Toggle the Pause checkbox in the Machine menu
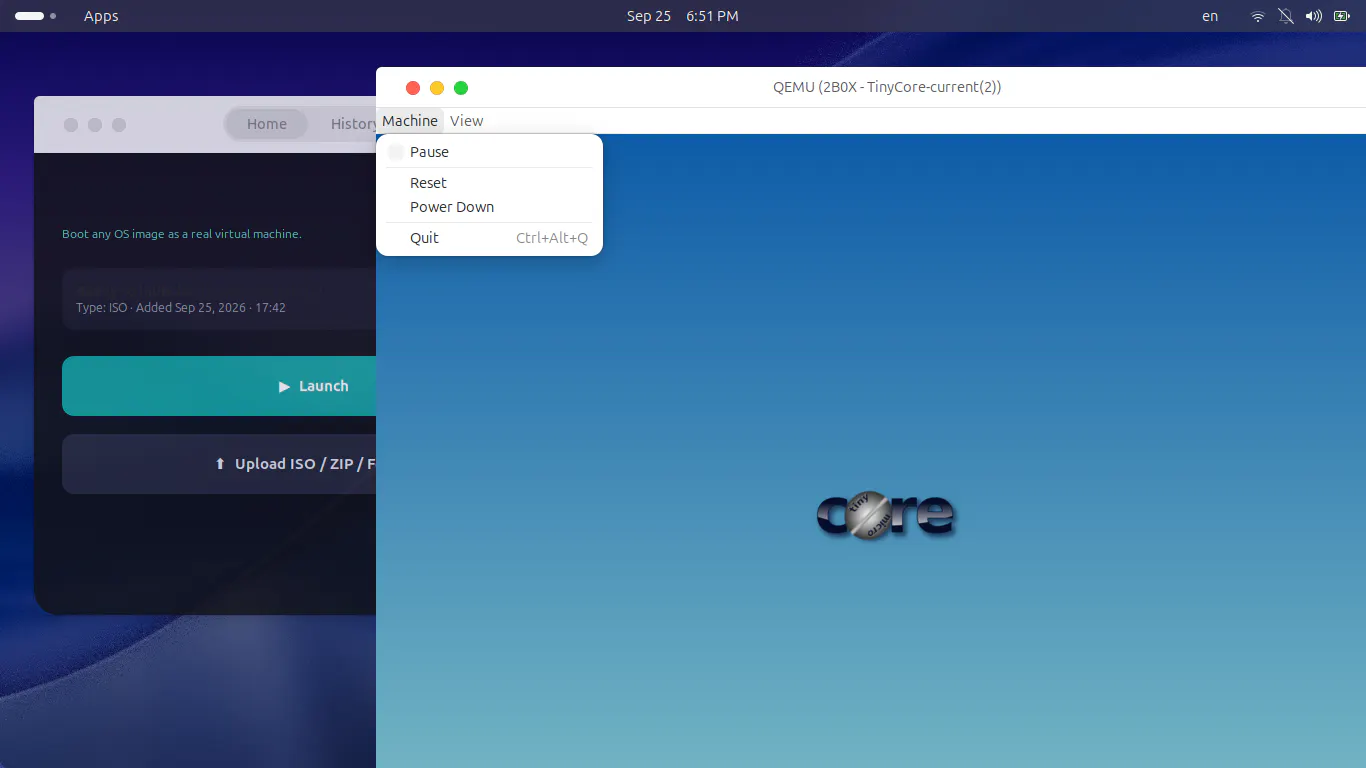Image resolution: width=1366 pixels, height=768 pixels. (396, 152)
